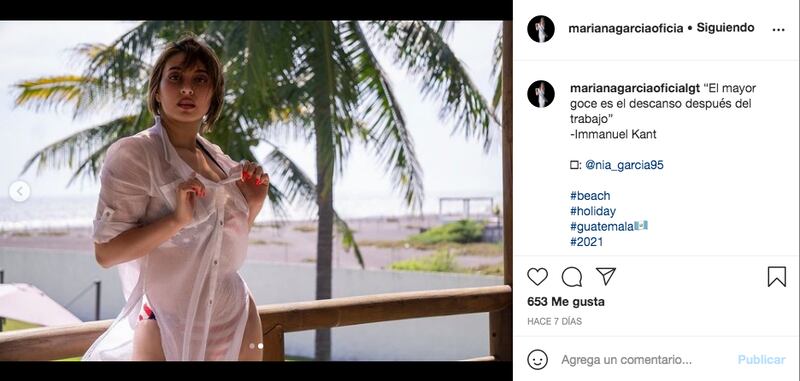Go to previous photo with left arrow

[x=19, y=191]
